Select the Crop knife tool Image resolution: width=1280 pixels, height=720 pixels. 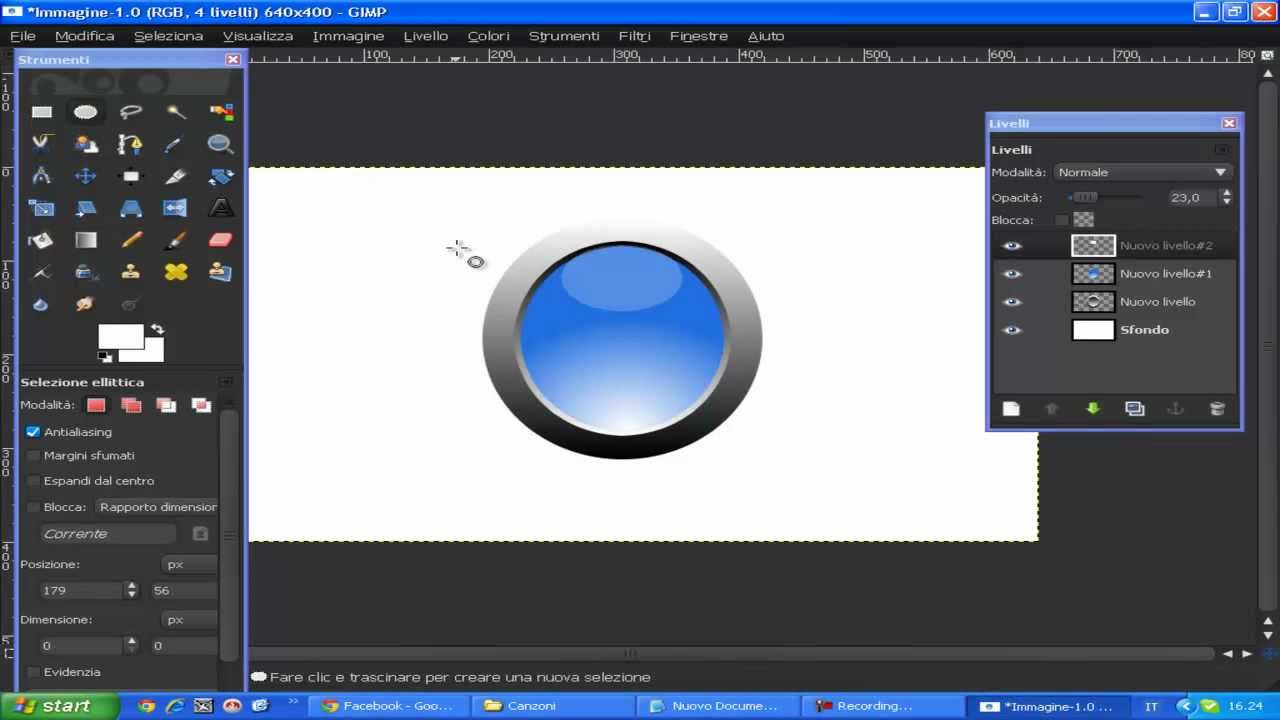click(176, 176)
